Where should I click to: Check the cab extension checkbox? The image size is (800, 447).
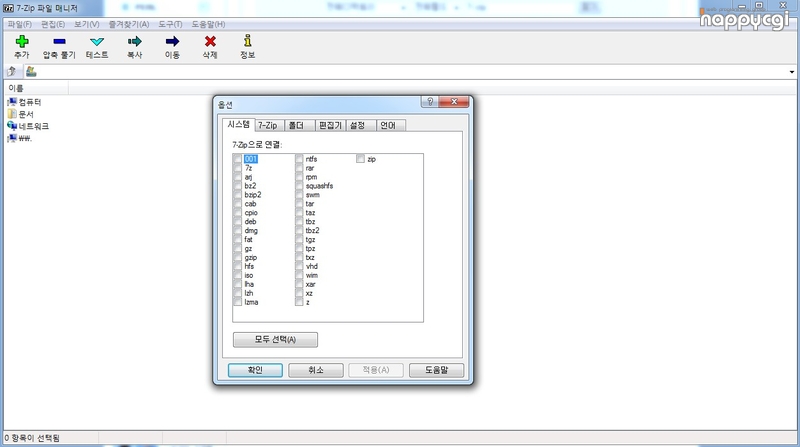point(237,204)
